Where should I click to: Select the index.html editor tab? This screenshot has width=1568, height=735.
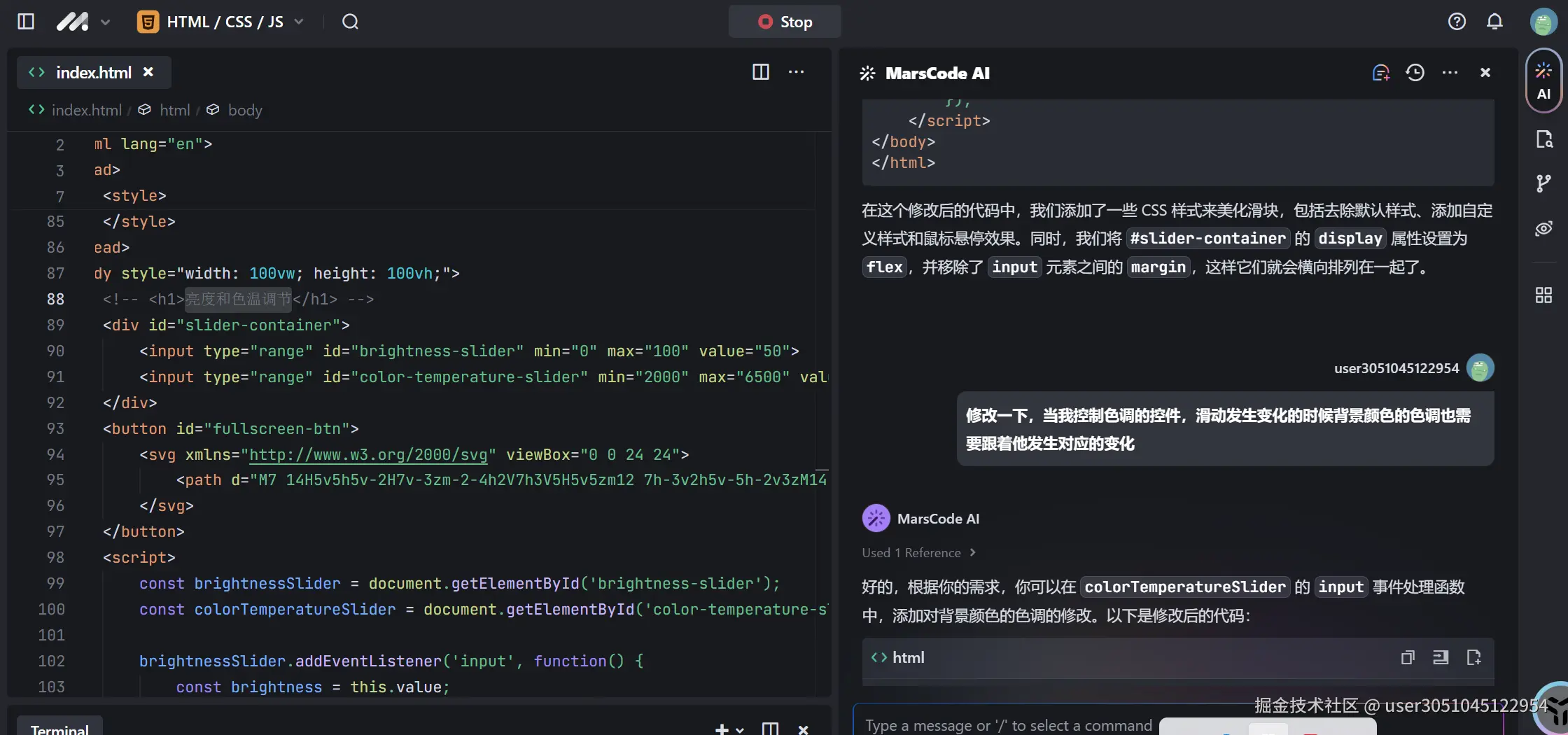pos(94,73)
